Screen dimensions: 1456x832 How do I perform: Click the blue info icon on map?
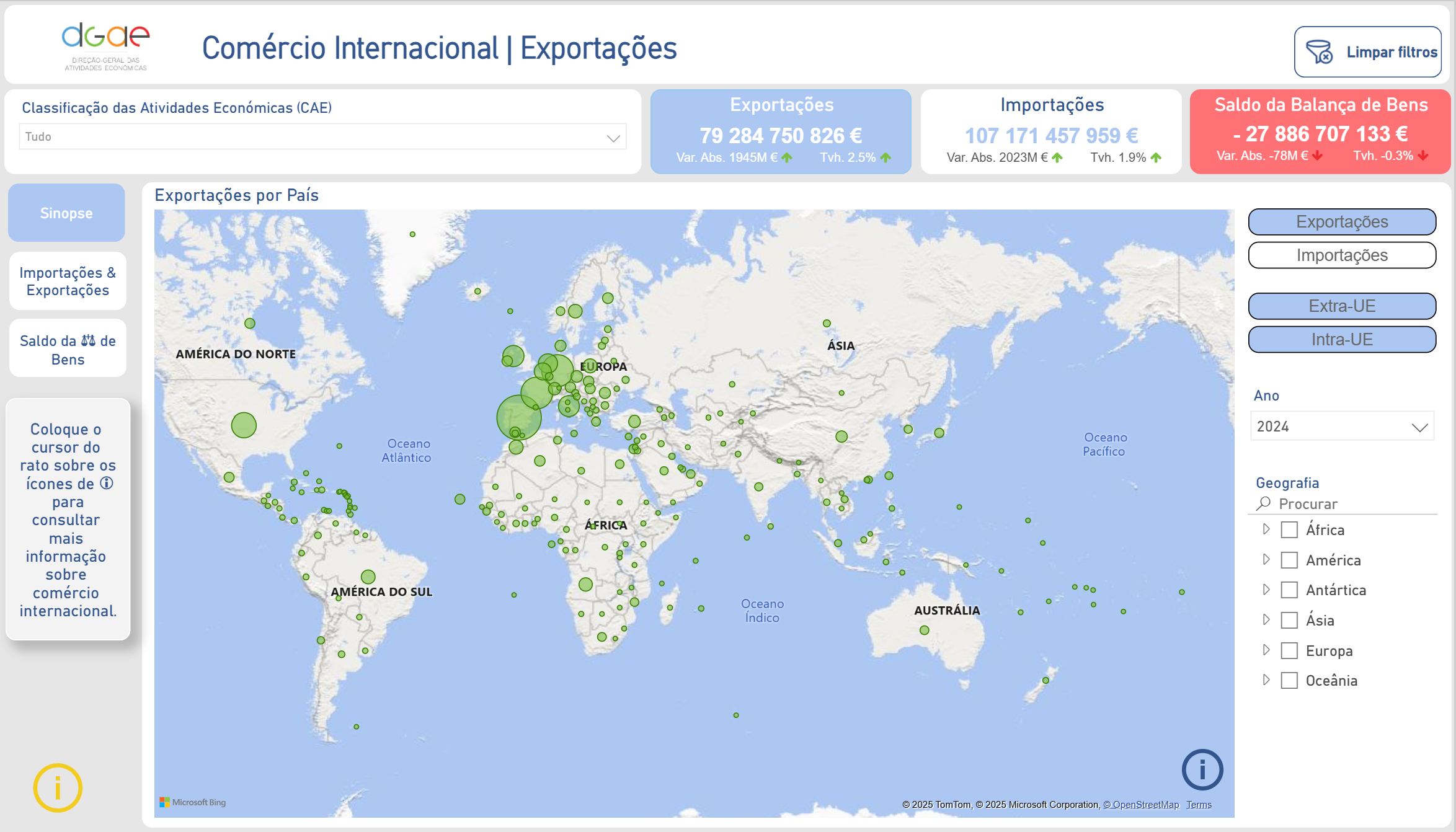pos(1202,770)
